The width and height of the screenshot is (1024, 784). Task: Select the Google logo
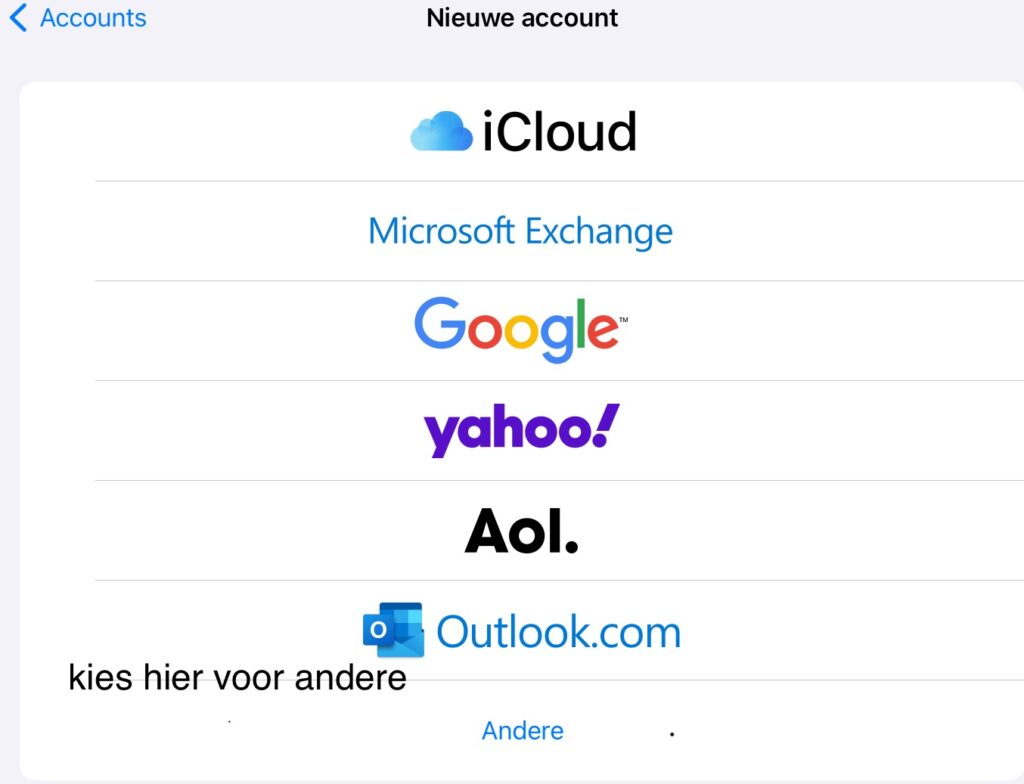(x=521, y=330)
